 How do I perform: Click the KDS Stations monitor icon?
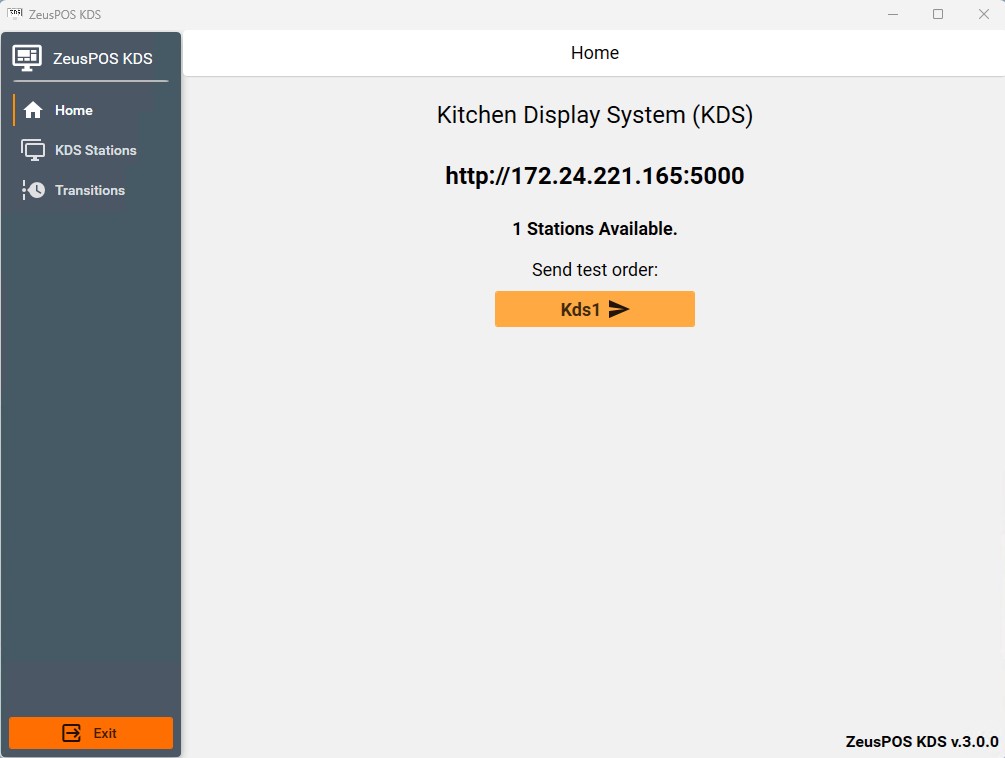[33, 150]
